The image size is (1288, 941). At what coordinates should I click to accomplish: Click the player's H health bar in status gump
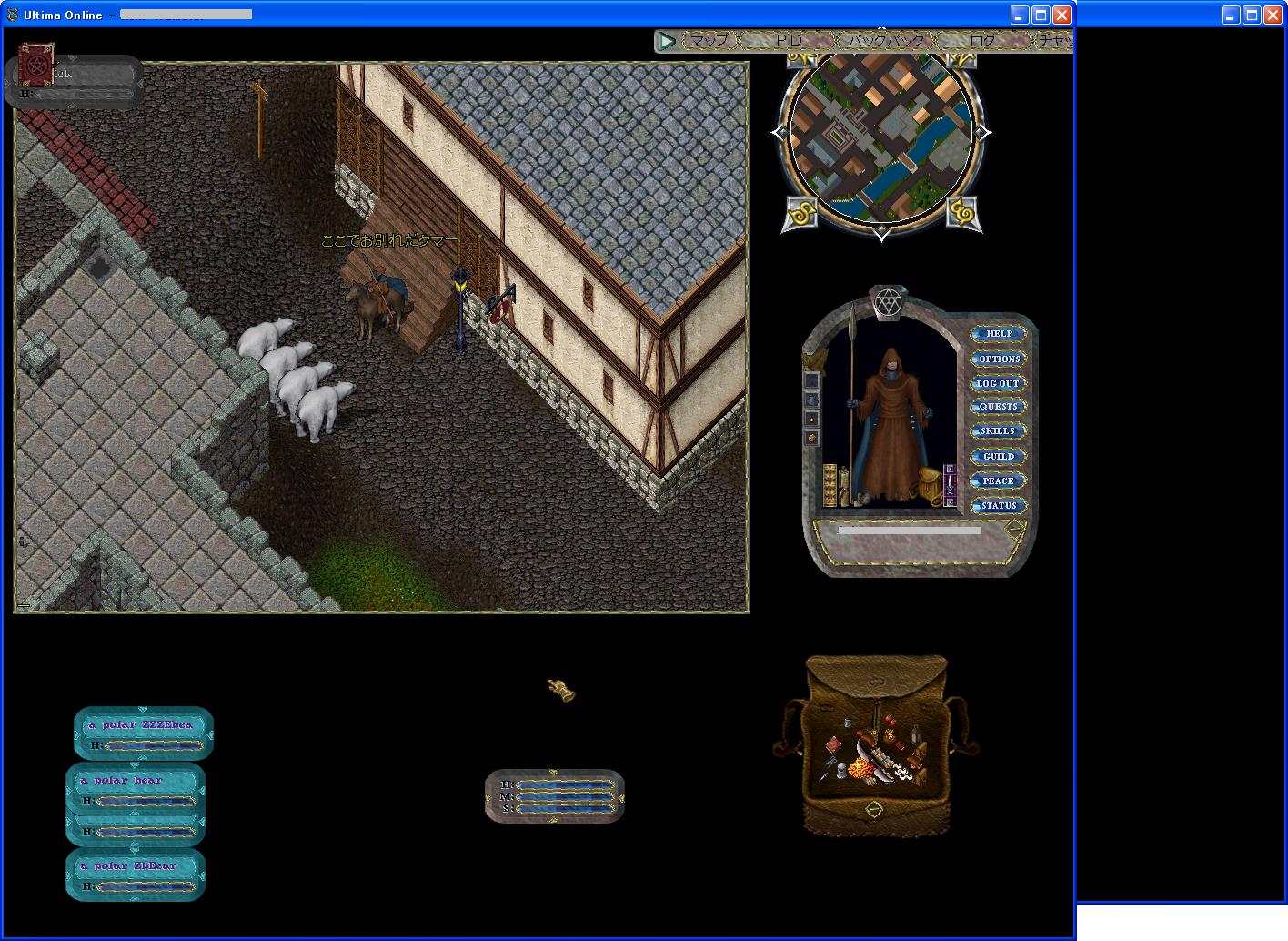[566, 784]
